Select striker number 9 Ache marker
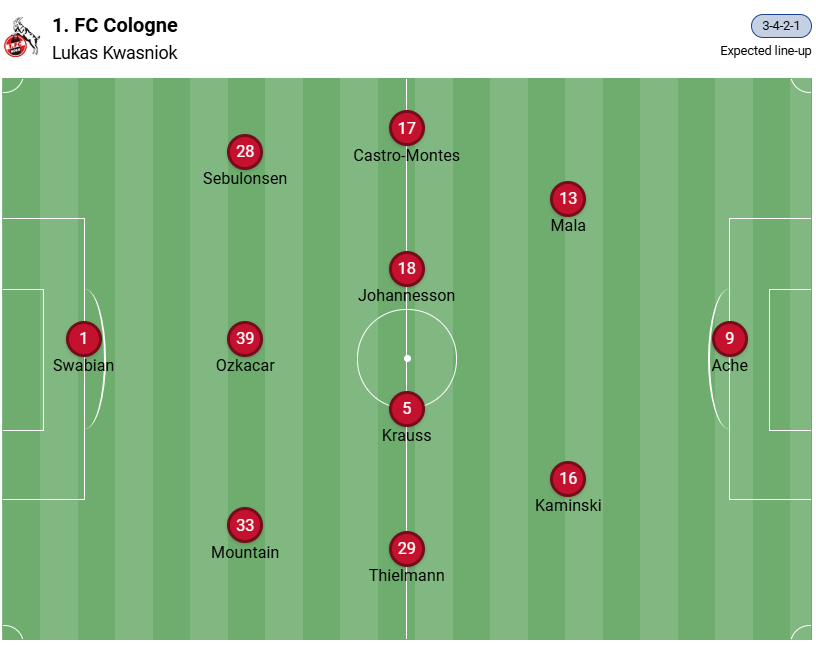816x645 pixels. (730, 339)
